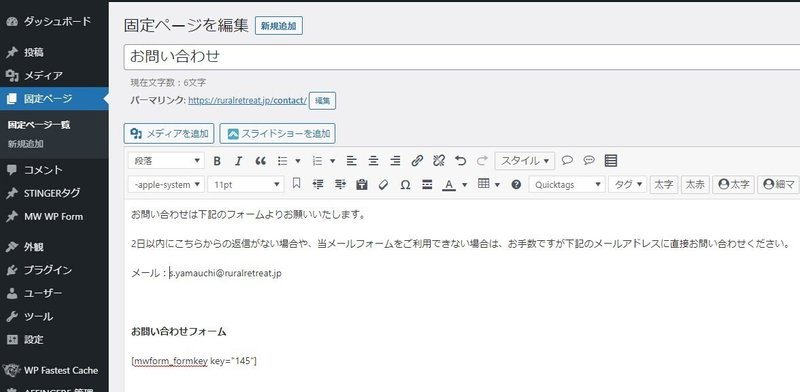The width and height of the screenshot is (800, 392).
Task: Insert a blockquote with the quote icon
Action: [x=260, y=161]
